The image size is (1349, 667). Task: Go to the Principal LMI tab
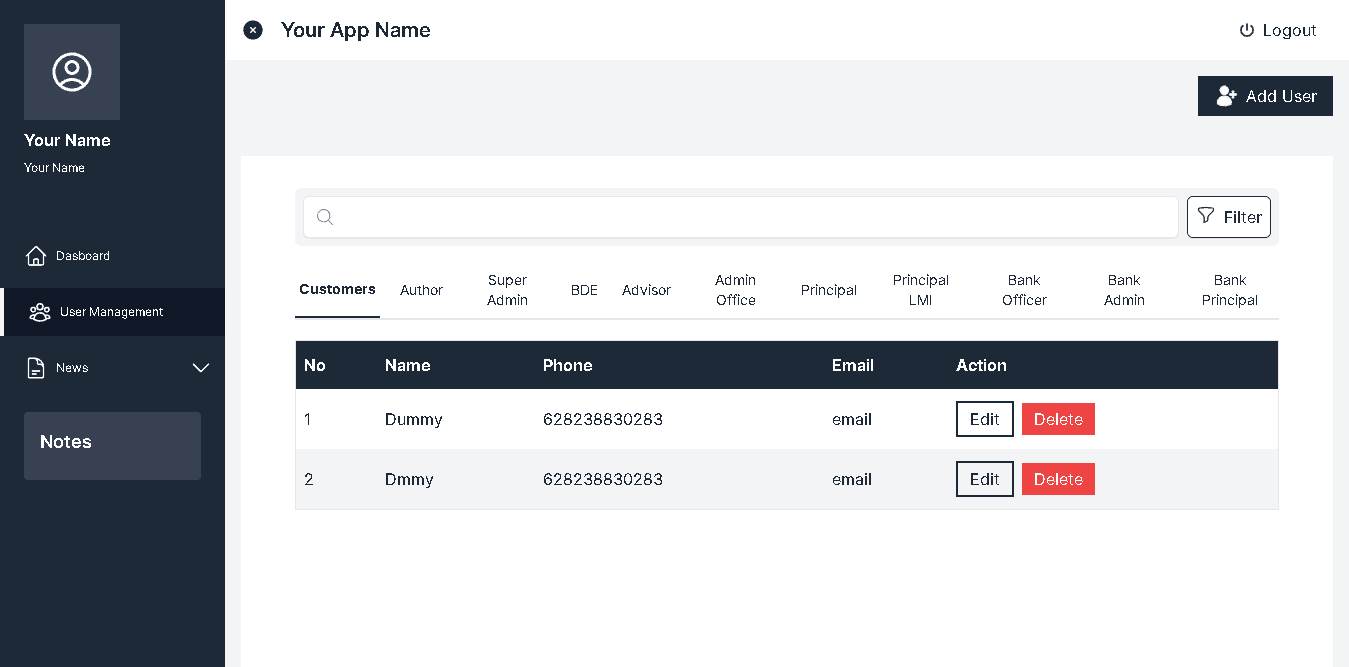coord(920,290)
